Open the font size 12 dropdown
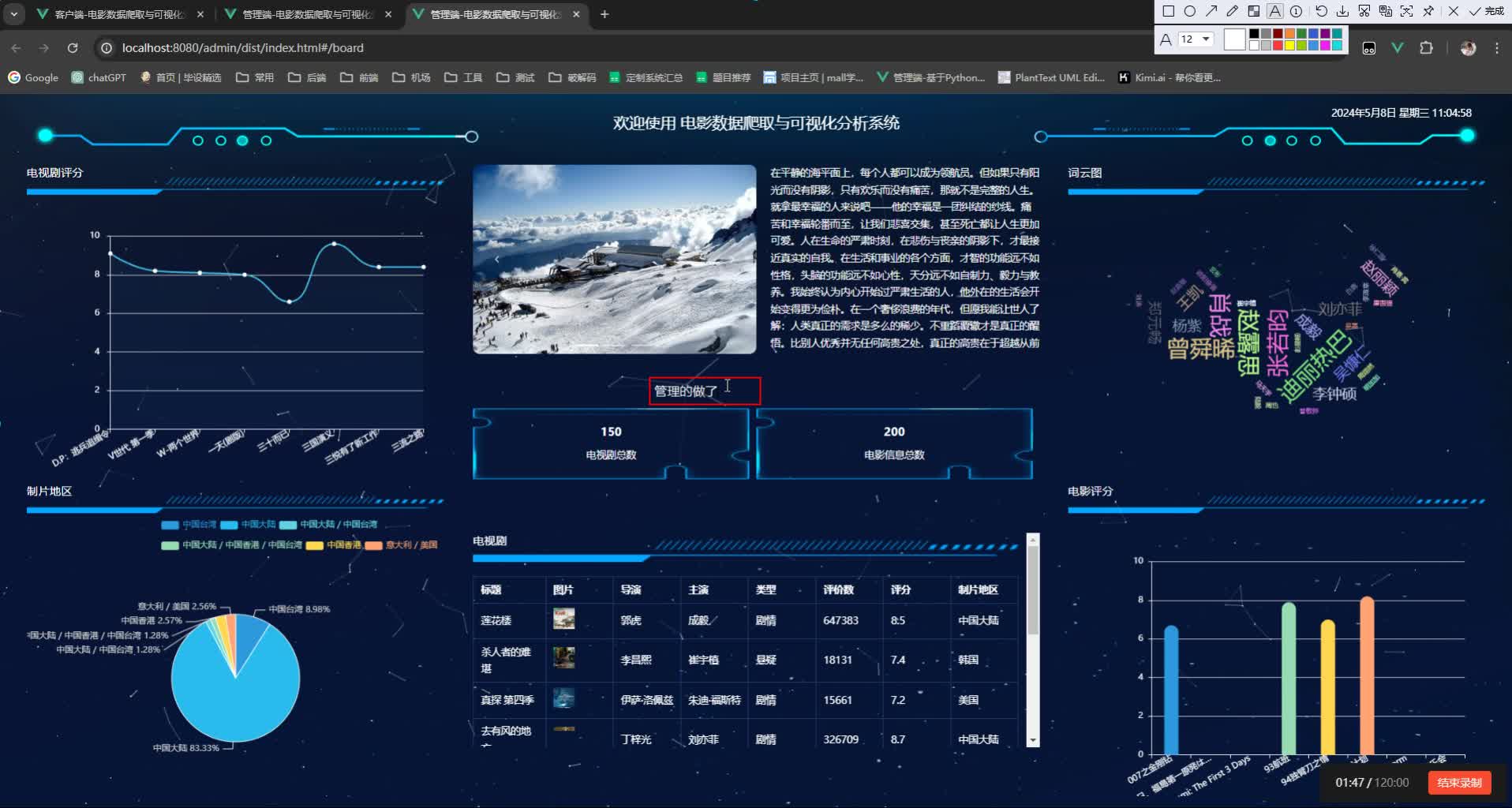The image size is (1512, 808). [1195, 39]
